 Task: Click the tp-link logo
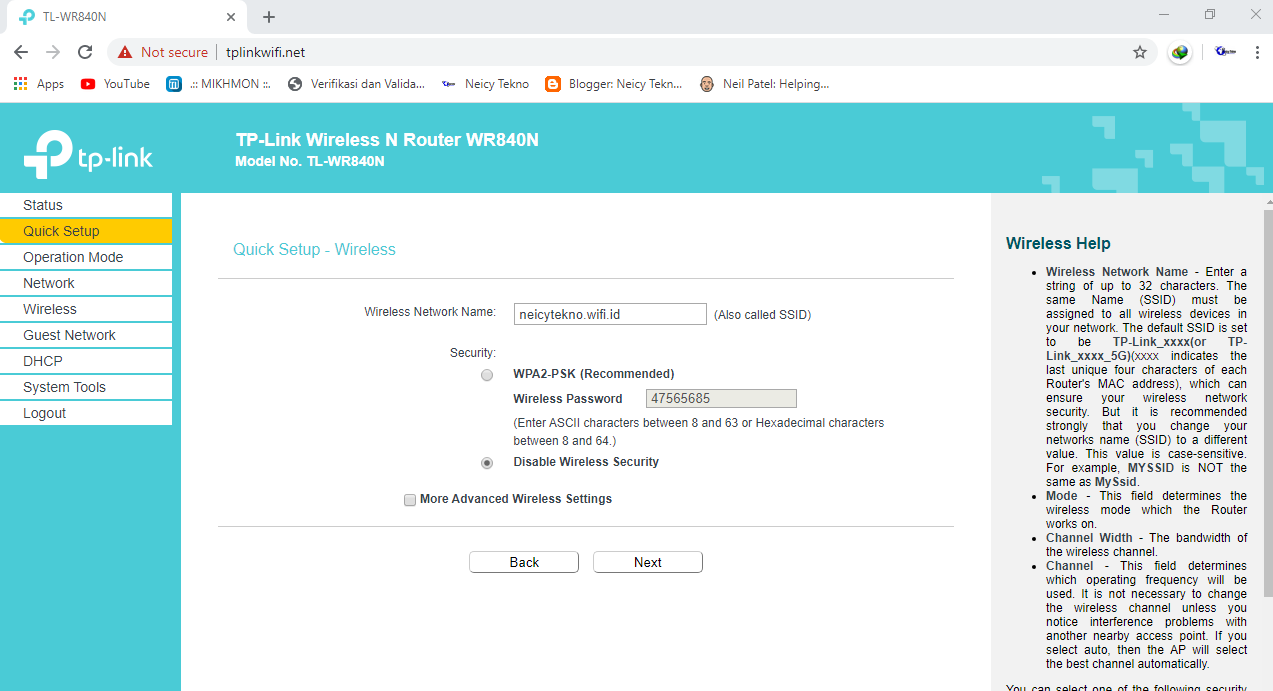click(88, 155)
